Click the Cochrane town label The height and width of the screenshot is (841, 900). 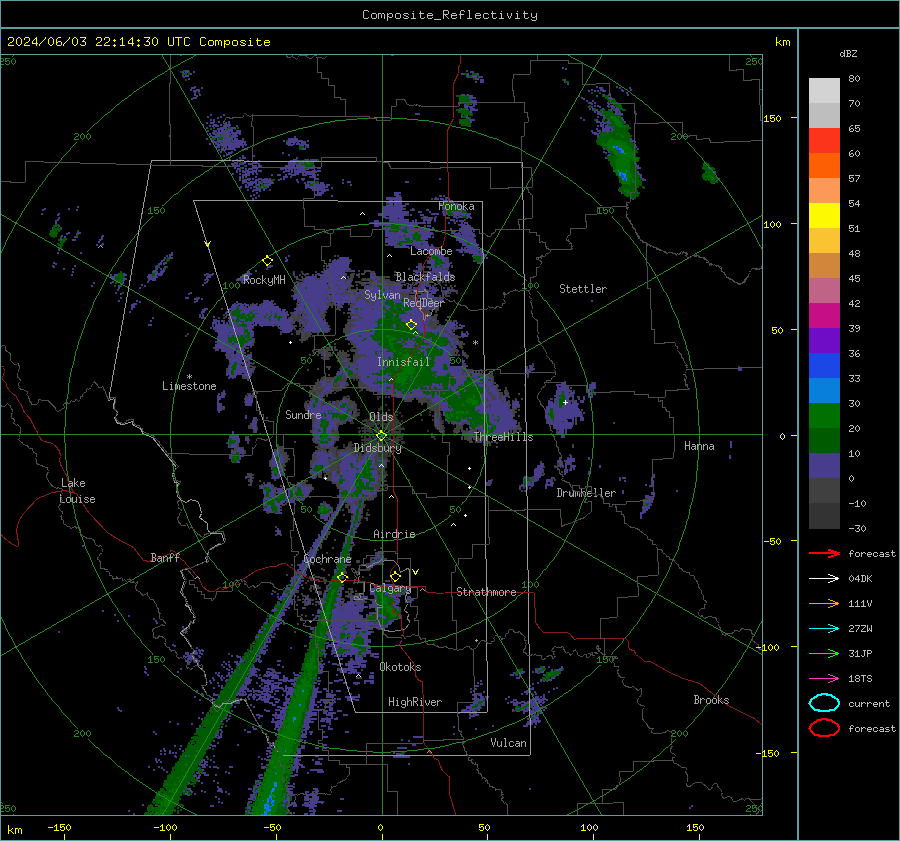click(x=327, y=559)
